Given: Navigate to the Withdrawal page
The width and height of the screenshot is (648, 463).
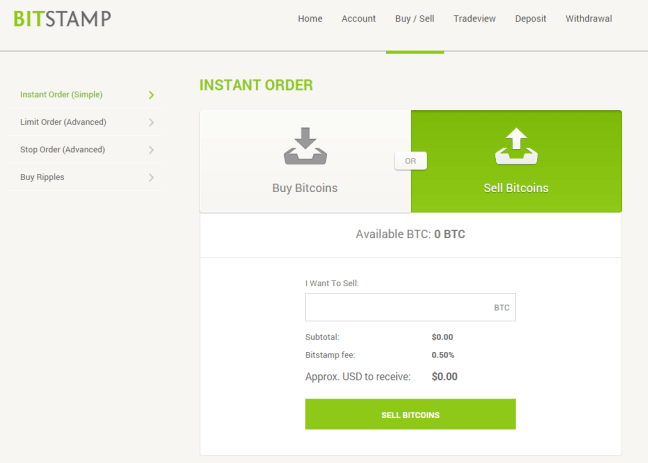Looking at the screenshot, I should [x=588, y=19].
